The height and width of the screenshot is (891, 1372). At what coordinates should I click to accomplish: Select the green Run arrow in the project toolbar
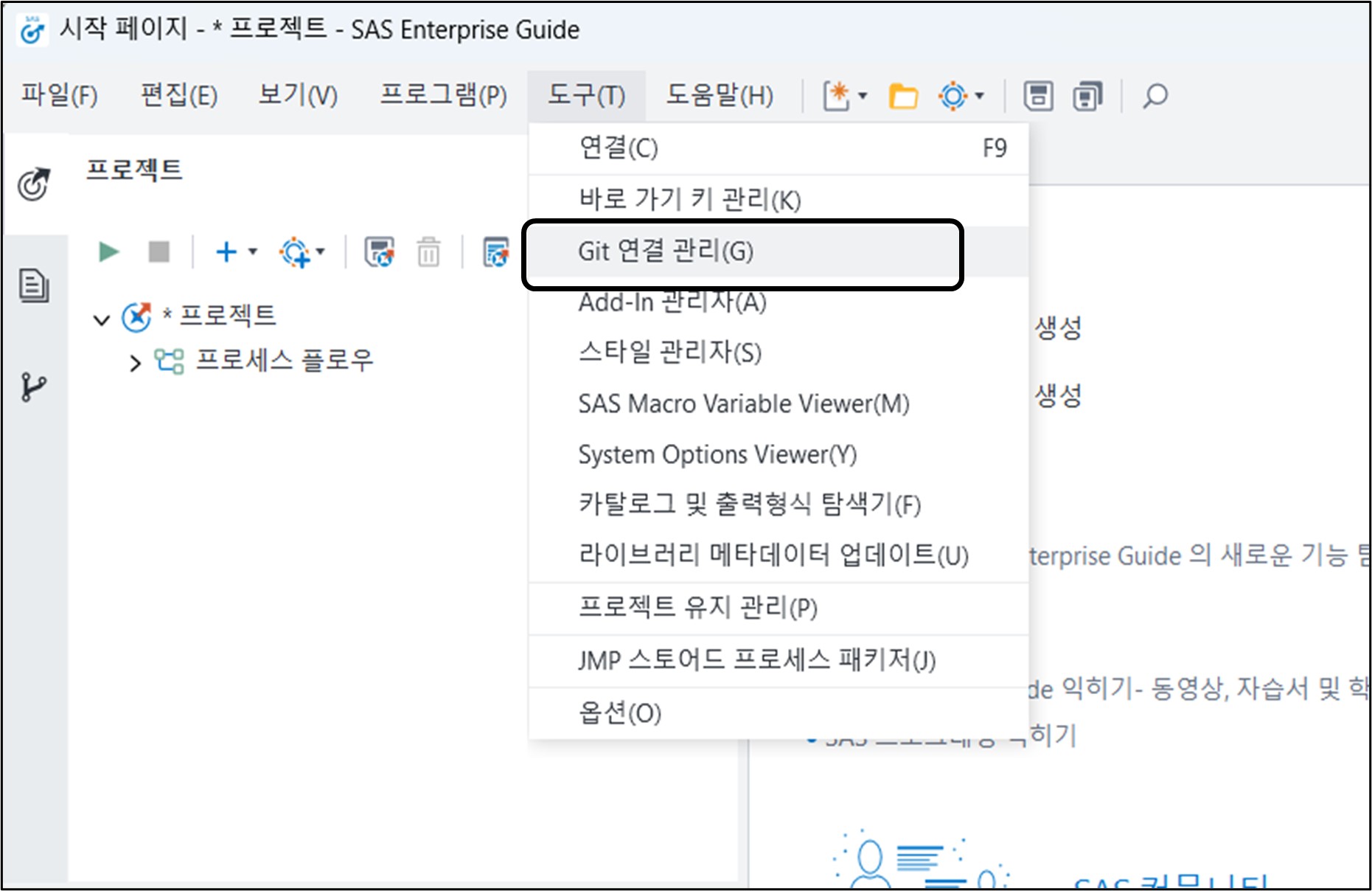coord(108,252)
